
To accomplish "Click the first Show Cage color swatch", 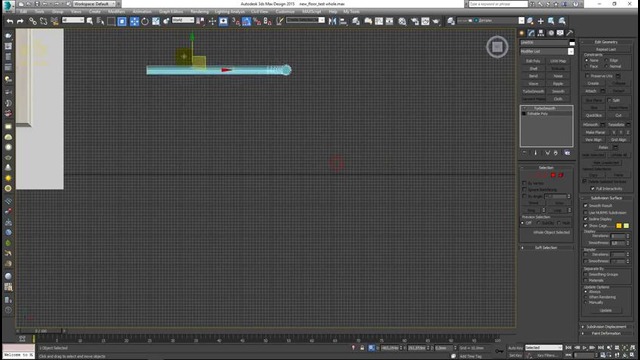I will 619,226.
